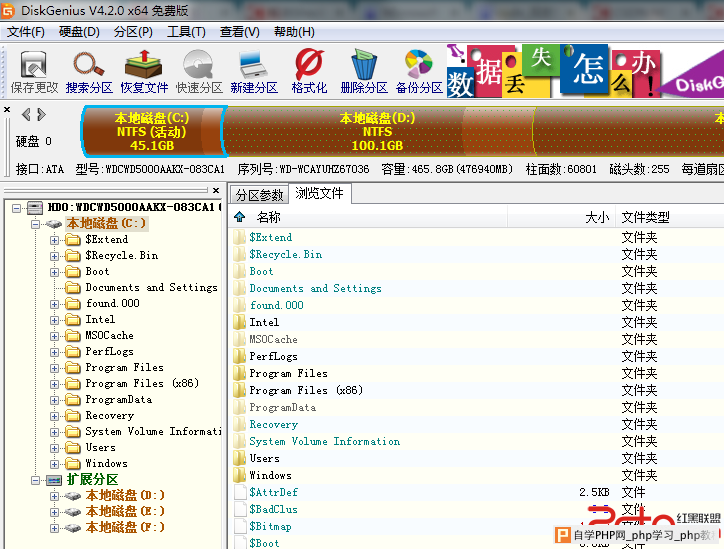Viewport: 724px width, 549px height.
Task: Click the Intel folder icon in file list
Action: pyautogui.click(x=240, y=322)
